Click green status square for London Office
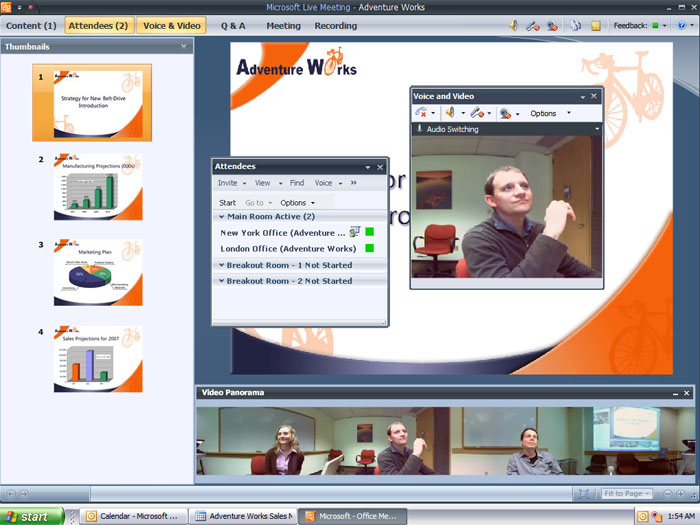This screenshot has height=525, width=700. pyautogui.click(x=370, y=248)
